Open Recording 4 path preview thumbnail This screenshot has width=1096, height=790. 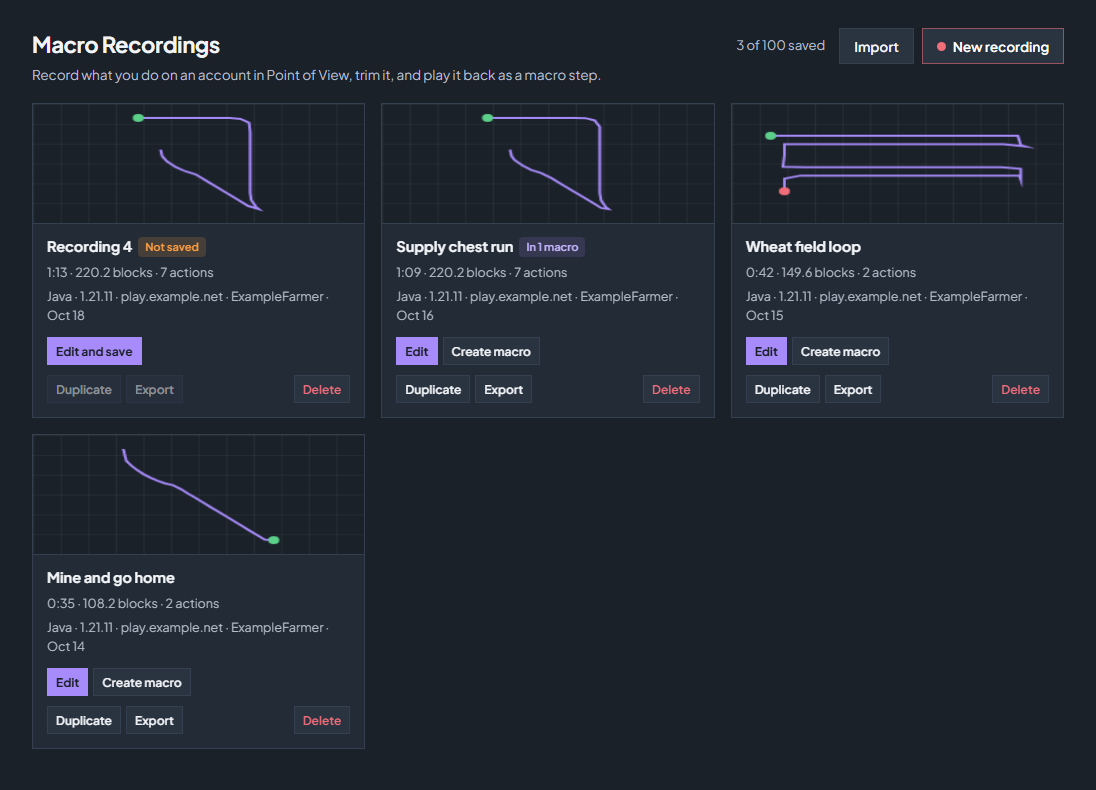coord(199,164)
